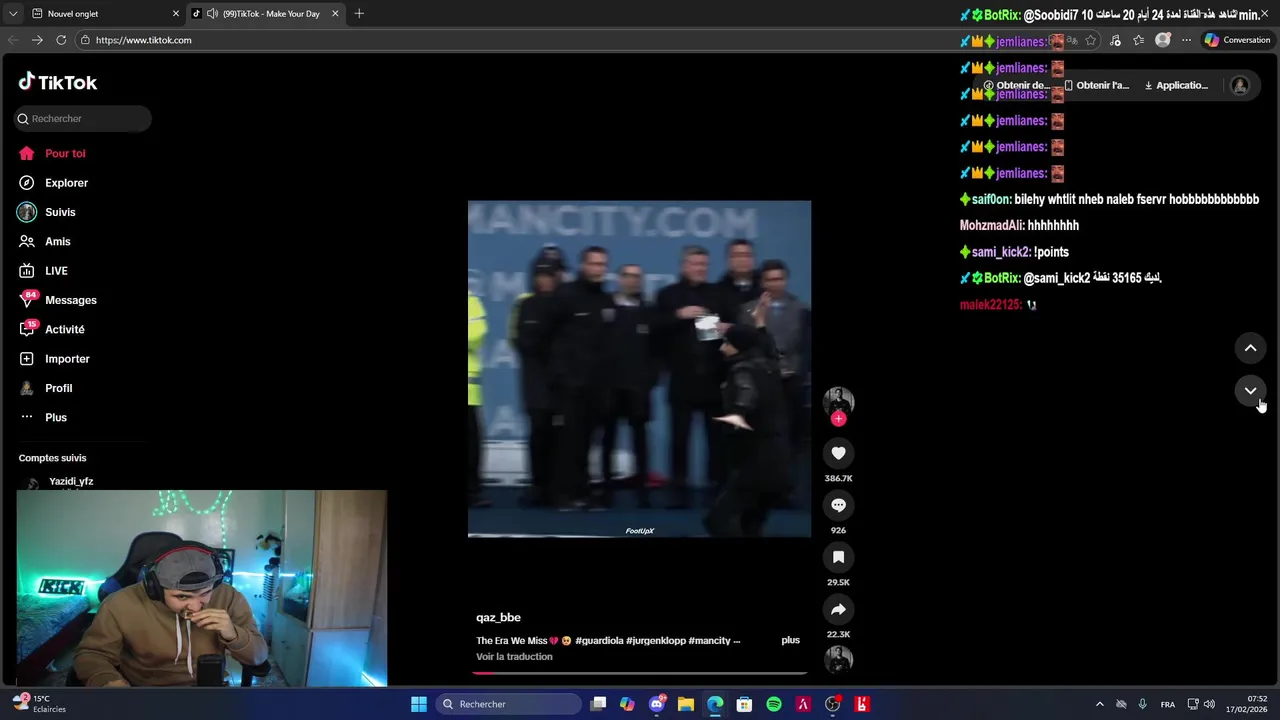Click taskbar Rechercher search box

click(x=509, y=704)
